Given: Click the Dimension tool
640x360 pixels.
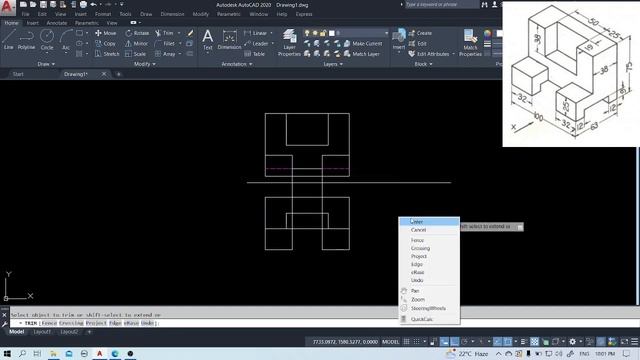Looking at the screenshot, I should coord(229,40).
